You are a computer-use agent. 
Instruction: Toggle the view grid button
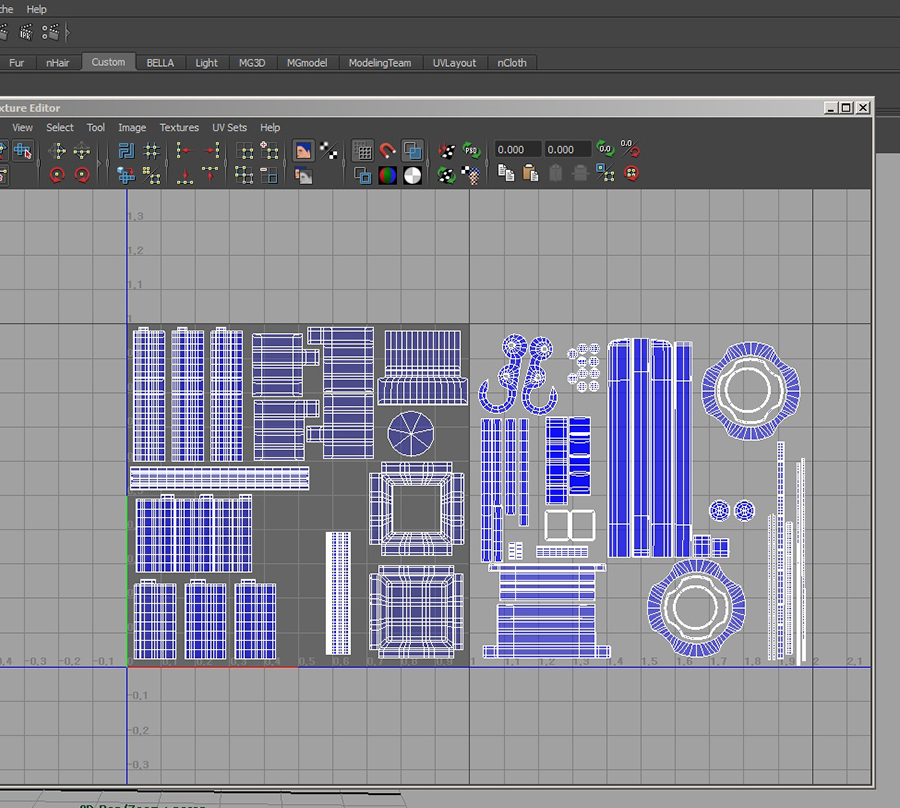[363, 151]
